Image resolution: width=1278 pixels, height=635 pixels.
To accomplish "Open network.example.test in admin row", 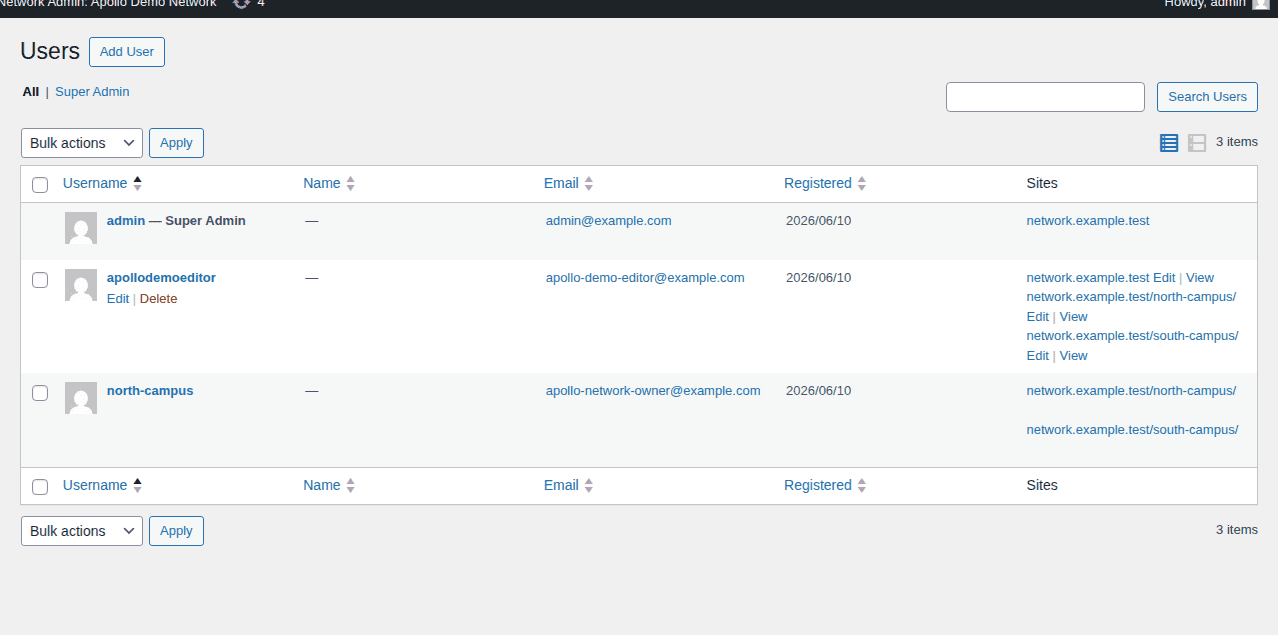I will pos(1088,221).
